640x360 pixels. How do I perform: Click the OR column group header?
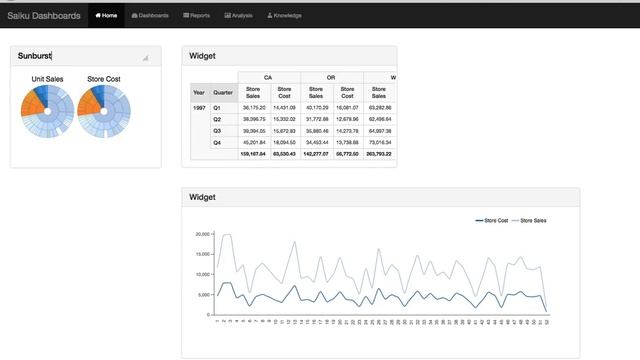331,78
